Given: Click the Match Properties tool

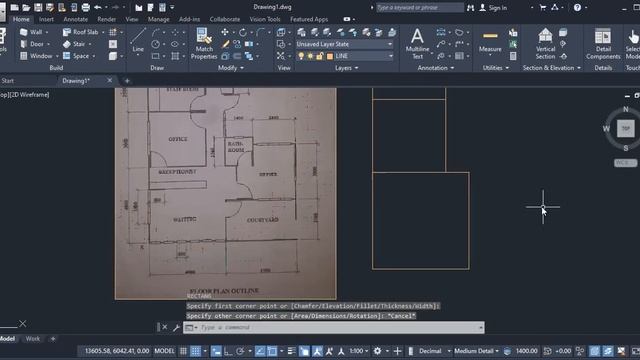Looking at the screenshot, I should [204, 44].
